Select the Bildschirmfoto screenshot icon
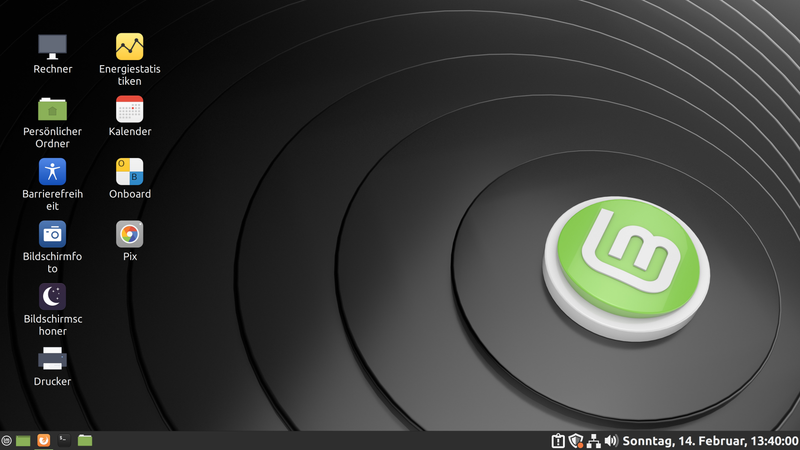The width and height of the screenshot is (800, 450). (x=53, y=234)
